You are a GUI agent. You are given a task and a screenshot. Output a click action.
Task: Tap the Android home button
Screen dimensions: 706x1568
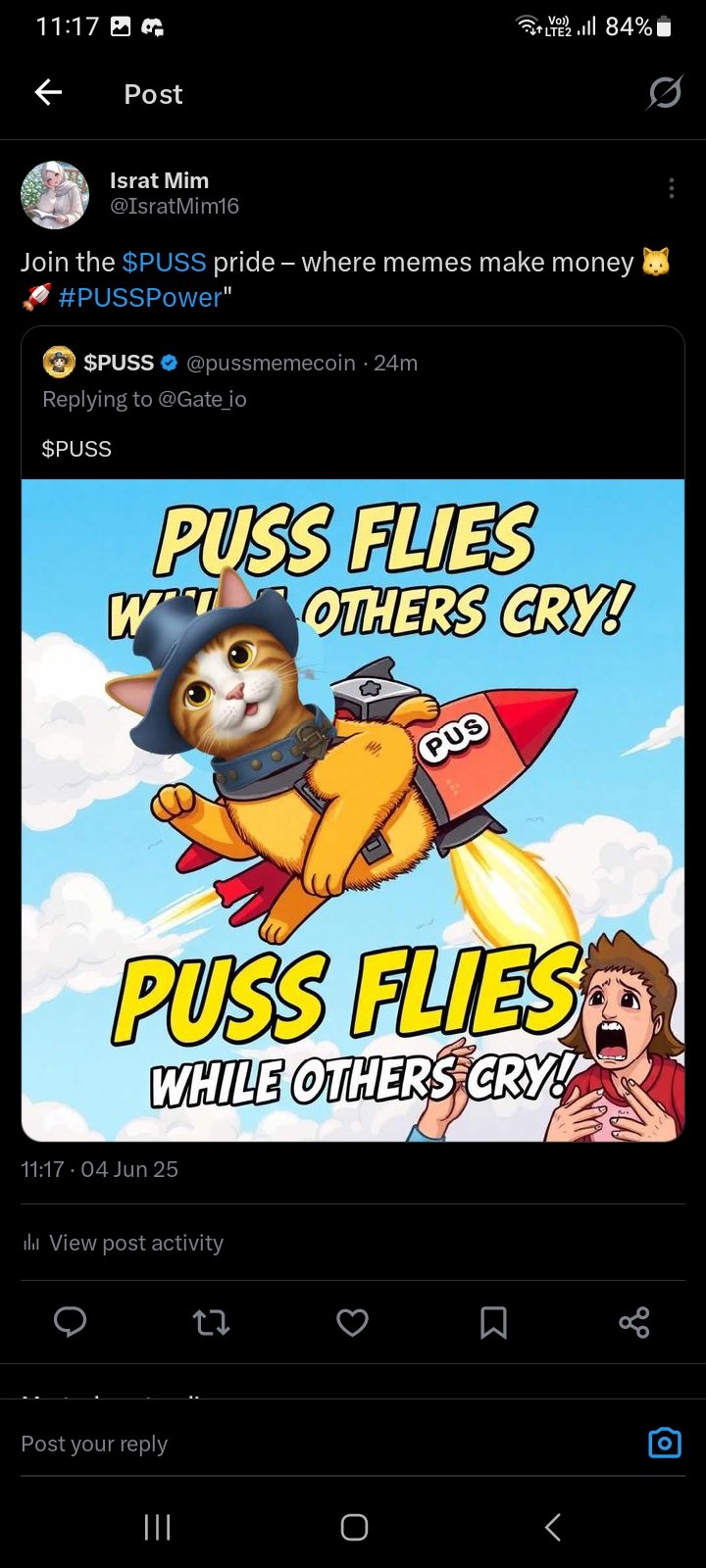[x=354, y=1527]
